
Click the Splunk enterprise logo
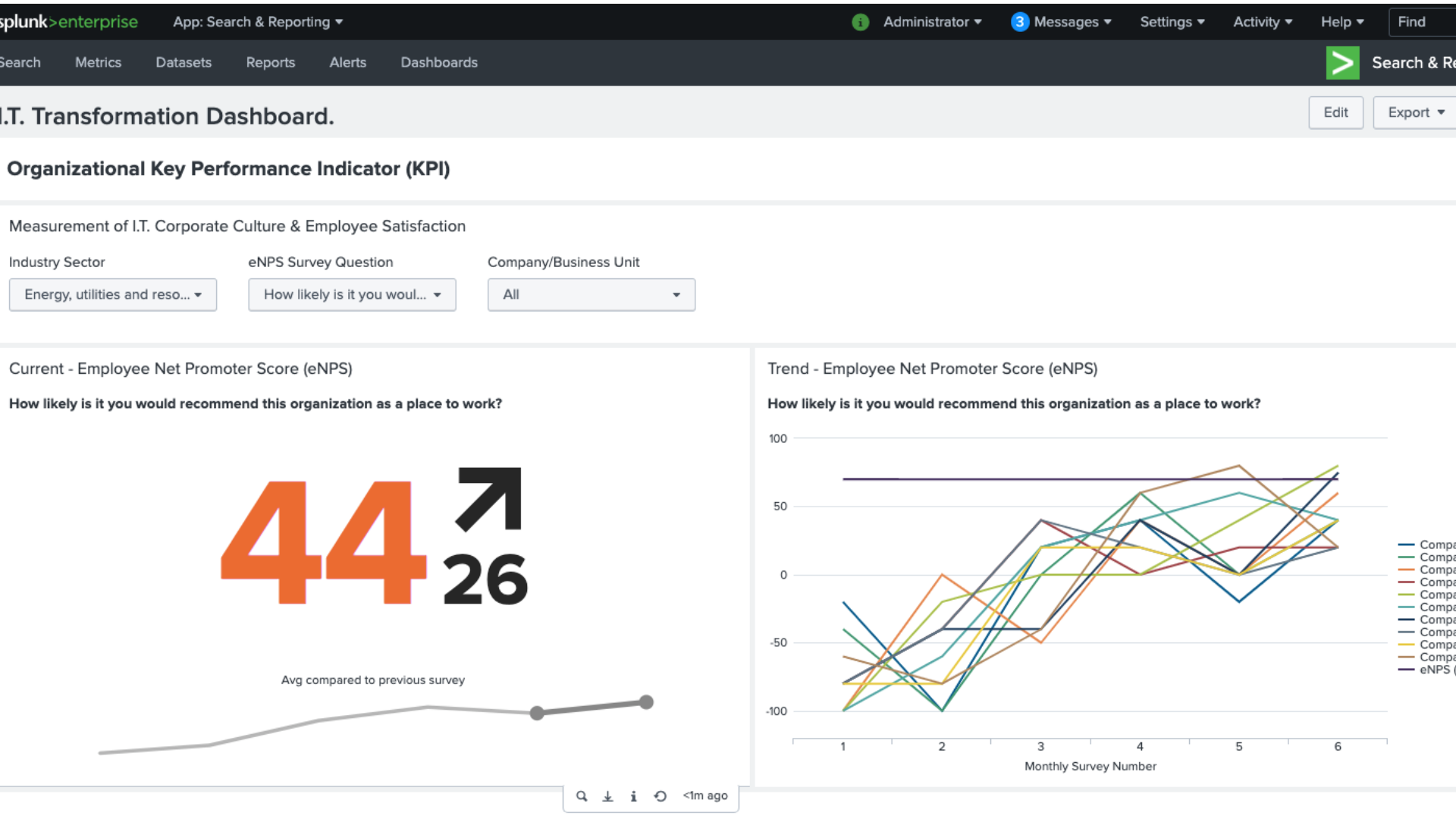pos(68,22)
